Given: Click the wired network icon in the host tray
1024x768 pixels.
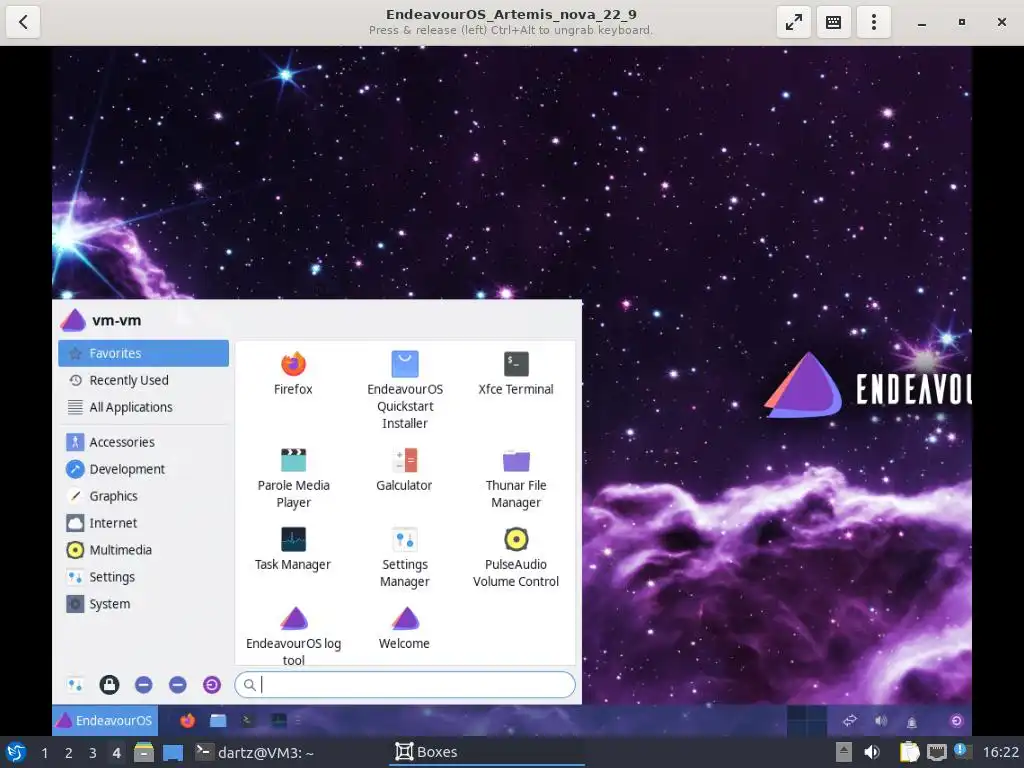Looking at the screenshot, I should click(x=936, y=752).
